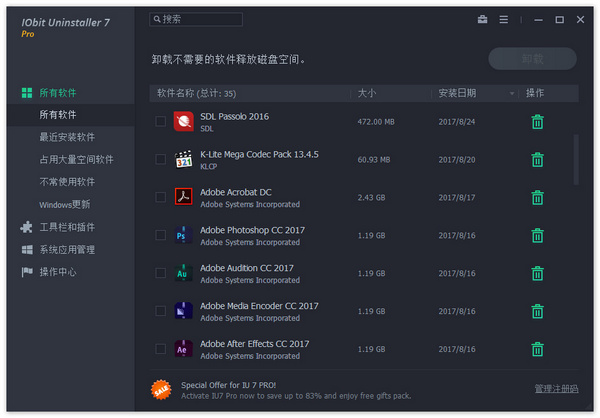Select 占用大量空间软件 in sidebar
Image resolution: width=600 pixels, height=418 pixels.
(x=77, y=160)
